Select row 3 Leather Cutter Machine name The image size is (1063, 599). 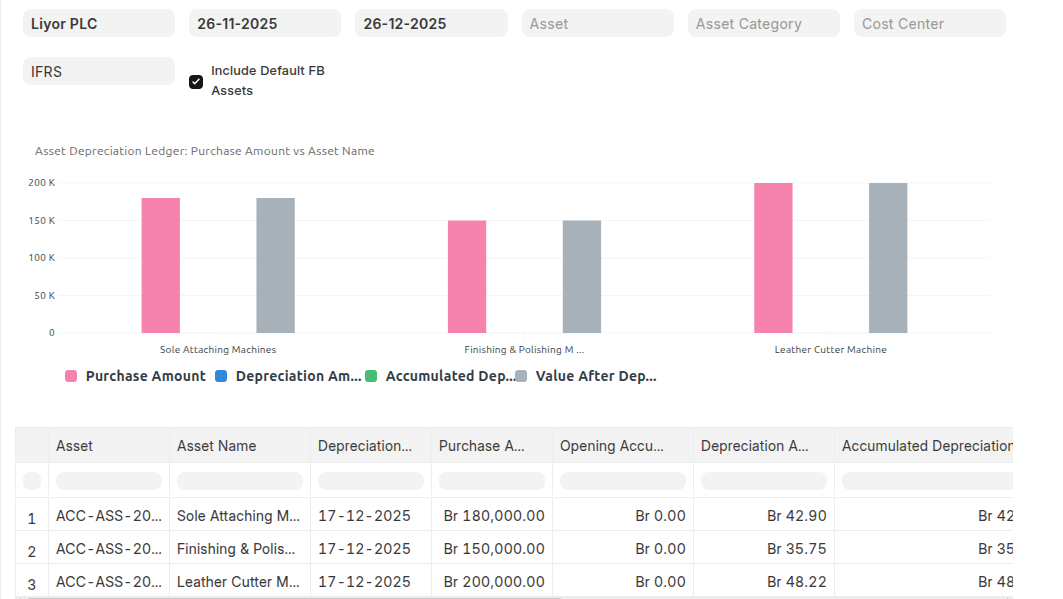point(238,582)
